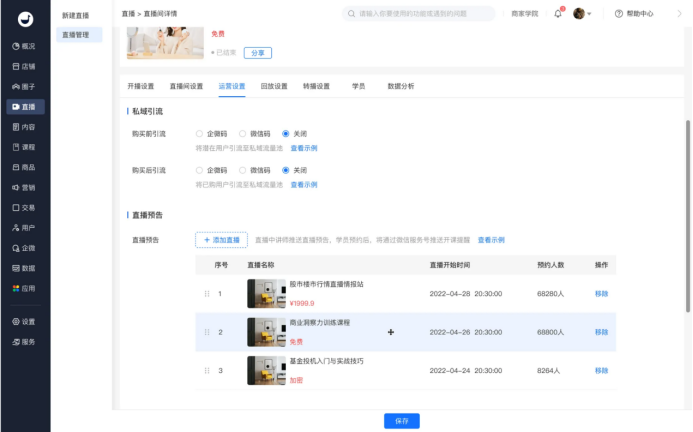Select 关闭 for 购买后引流

click(x=286, y=170)
